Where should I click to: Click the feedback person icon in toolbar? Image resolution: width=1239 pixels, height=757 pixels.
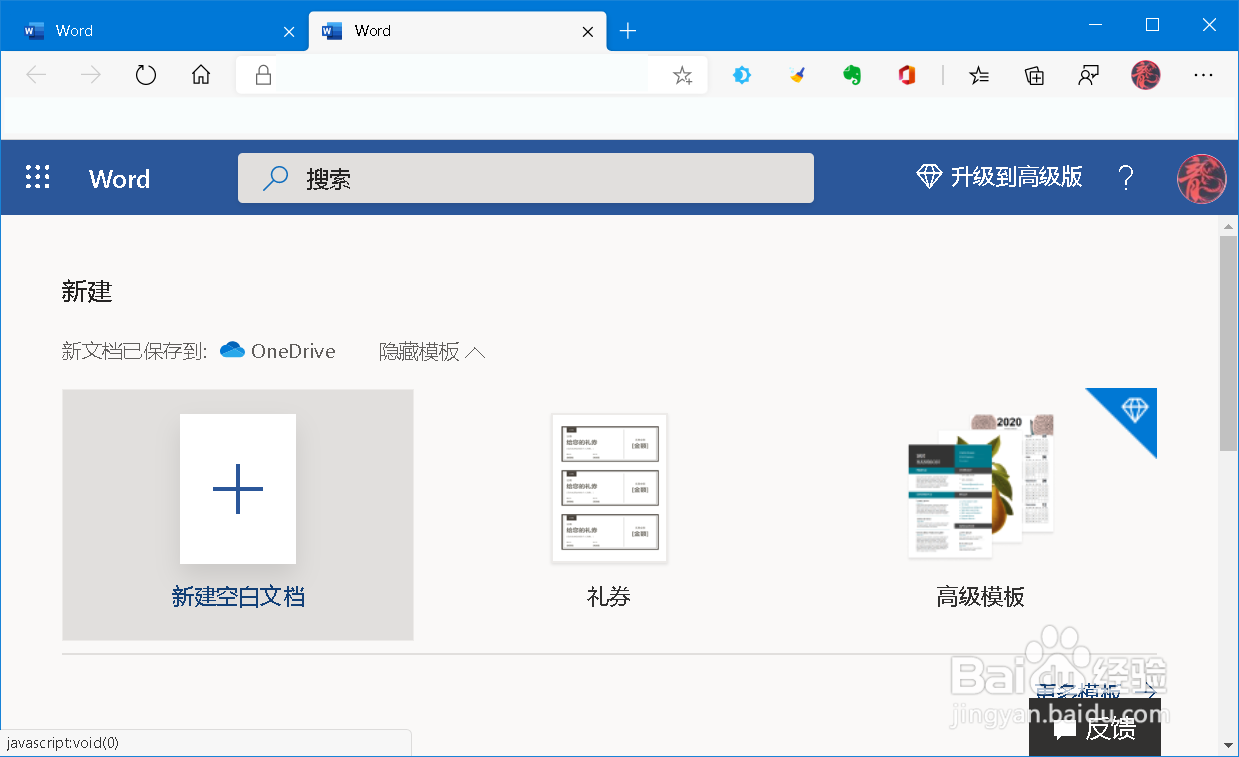tap(1089, 75)
